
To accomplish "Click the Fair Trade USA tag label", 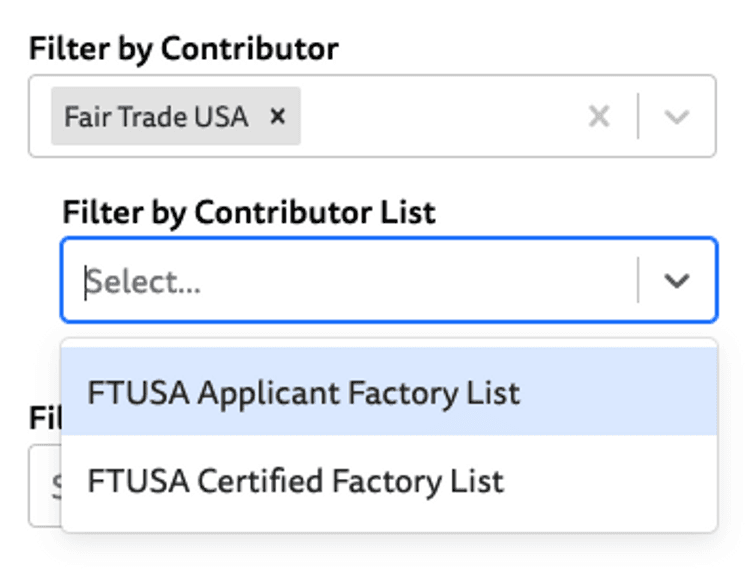I will [x=156, y=117].
